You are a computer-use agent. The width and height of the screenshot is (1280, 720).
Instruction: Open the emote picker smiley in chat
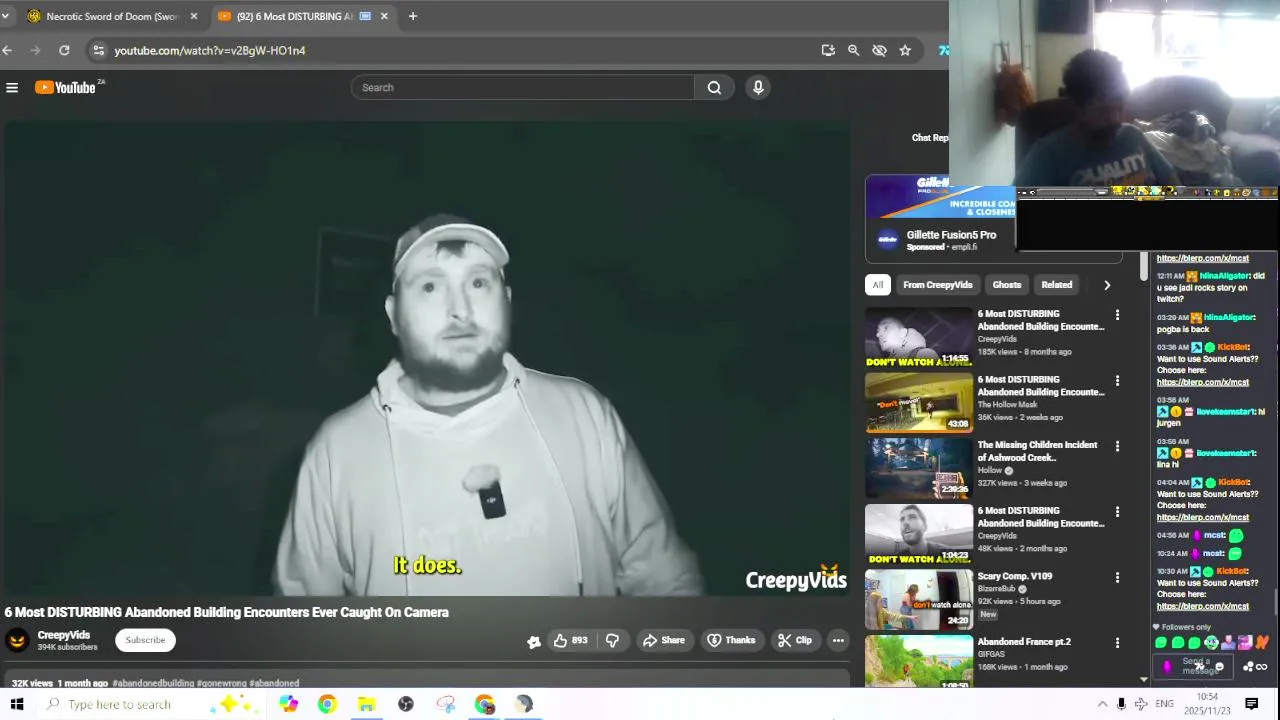pyautogui.click(x=1219, y=667)
